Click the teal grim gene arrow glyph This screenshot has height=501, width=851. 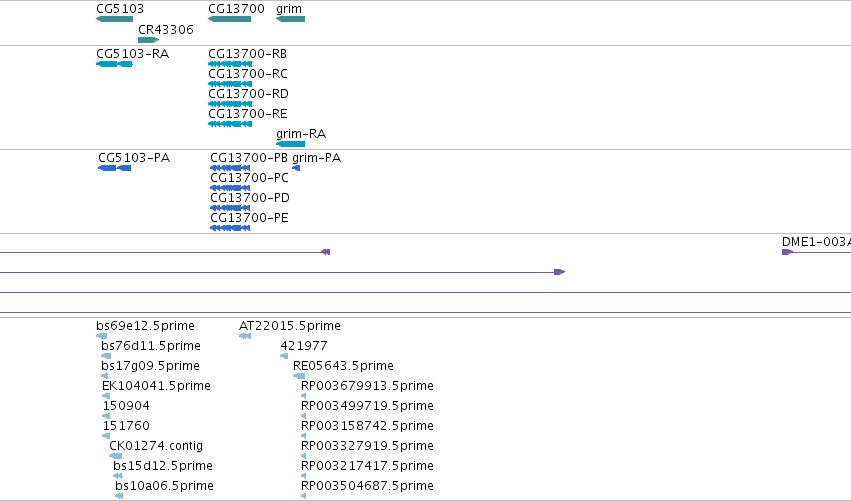(290, 19)
